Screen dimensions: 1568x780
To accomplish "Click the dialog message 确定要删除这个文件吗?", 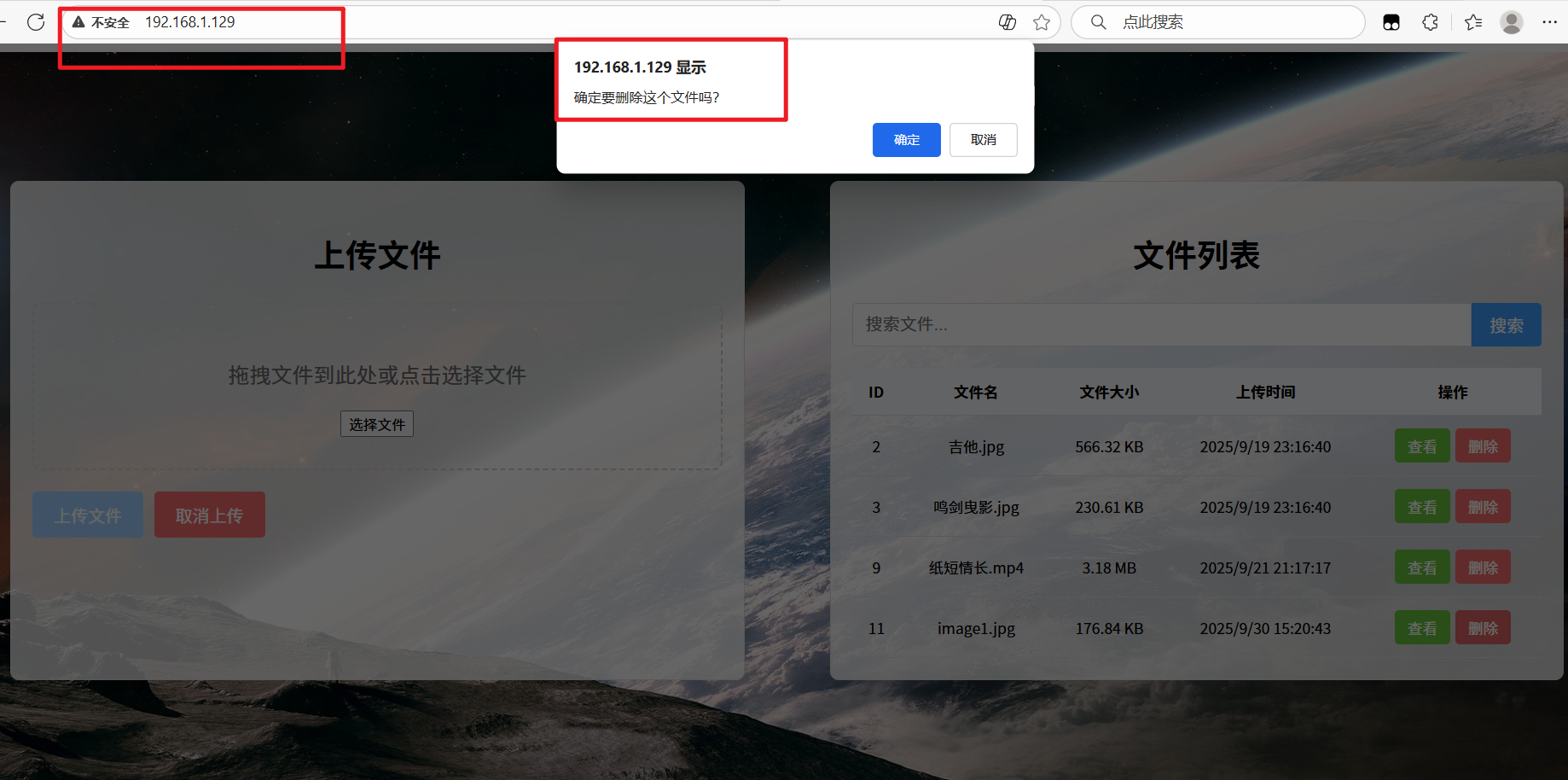I will coord(647,98).
